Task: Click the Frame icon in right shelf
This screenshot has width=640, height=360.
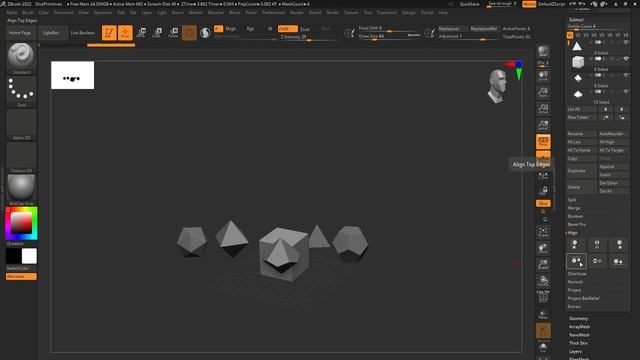Action: coord(543,232)
